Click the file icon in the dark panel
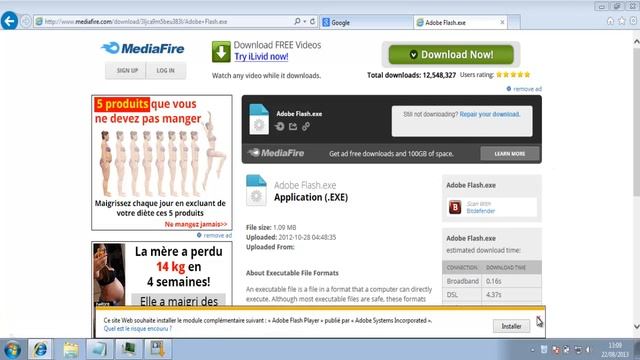Viewport: 640px width, 360px height. (x=259, y=119)
